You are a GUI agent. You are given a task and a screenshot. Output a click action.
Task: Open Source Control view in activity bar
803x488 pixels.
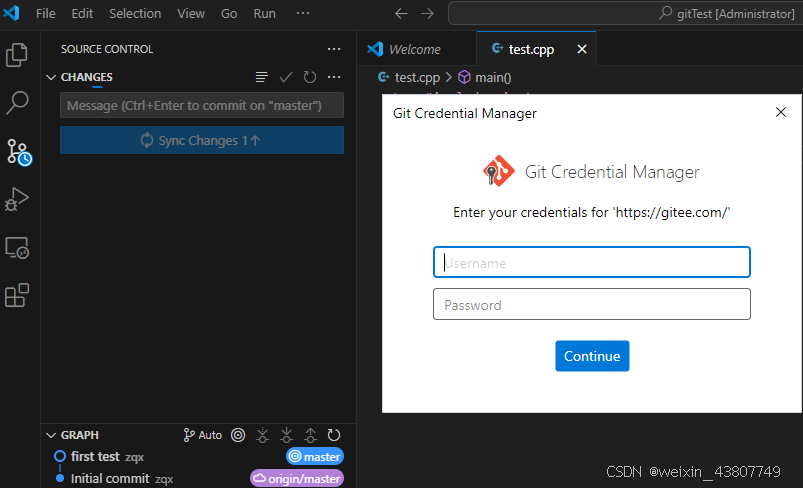click(19, 152)
